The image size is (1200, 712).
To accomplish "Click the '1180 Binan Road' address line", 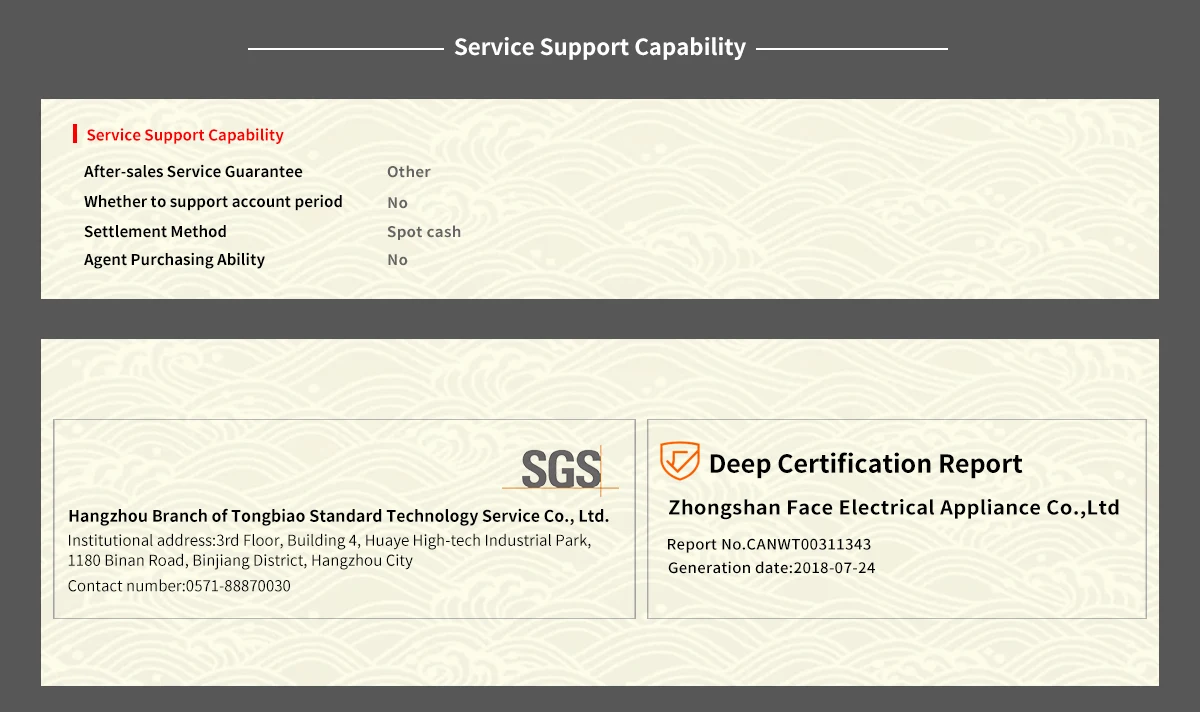I will pos(240,561).
